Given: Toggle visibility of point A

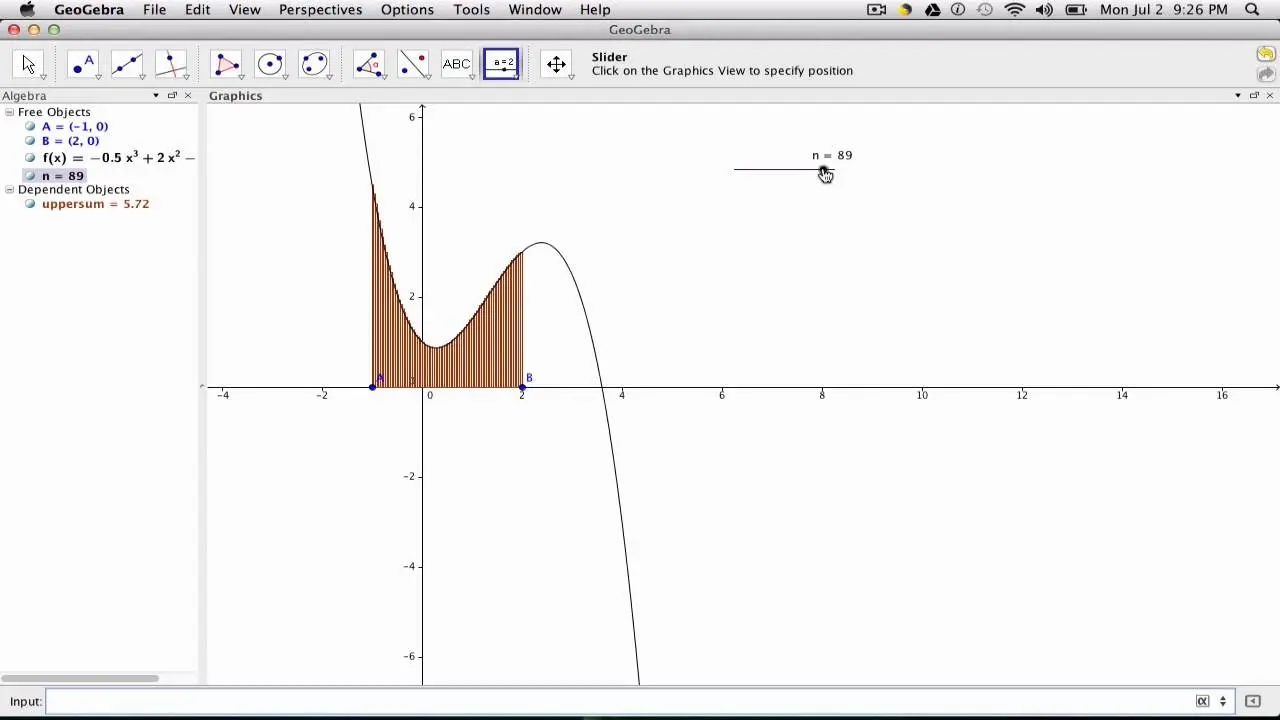Looking at the screenshot, I should 30,127.
